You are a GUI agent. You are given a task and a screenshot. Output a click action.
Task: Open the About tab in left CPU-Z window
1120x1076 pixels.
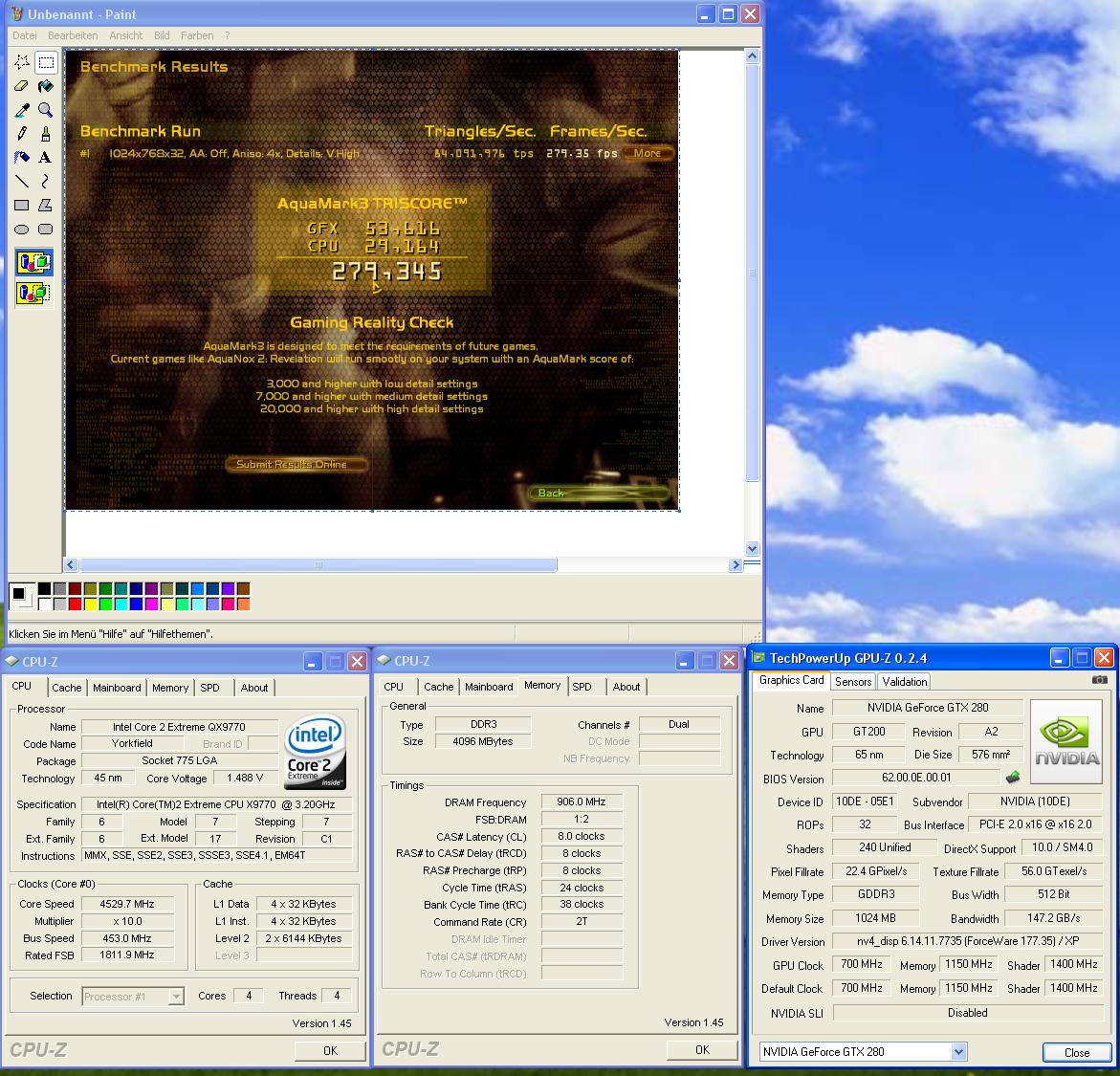point(254,688)
